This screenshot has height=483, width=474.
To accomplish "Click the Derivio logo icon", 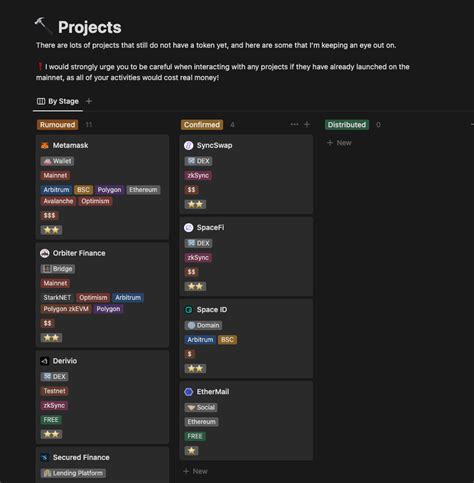I will [45, 361].
